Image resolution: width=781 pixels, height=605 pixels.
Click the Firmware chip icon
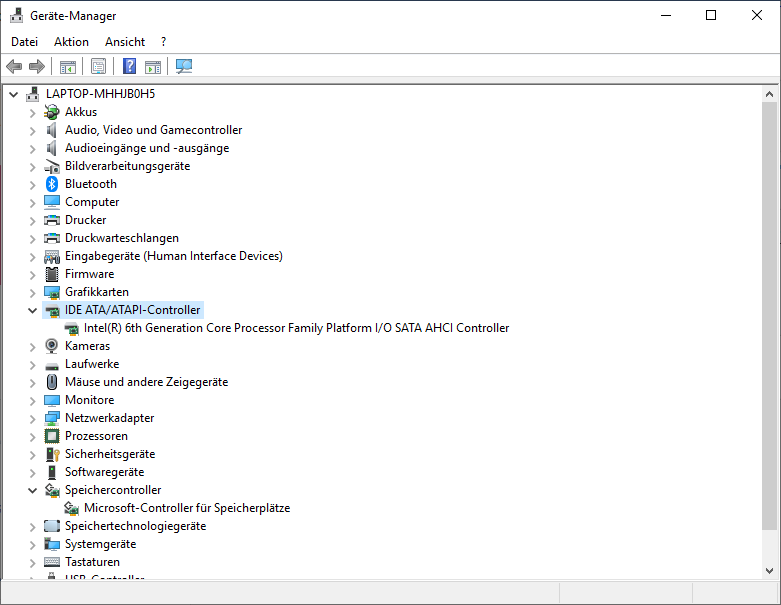(52, 274)
